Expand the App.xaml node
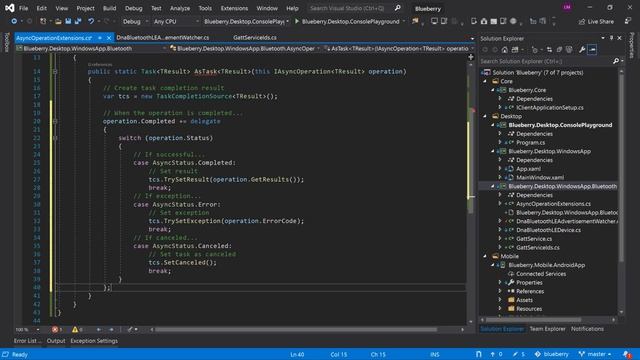This screenshot has width=640, height=360. point(500,169)
